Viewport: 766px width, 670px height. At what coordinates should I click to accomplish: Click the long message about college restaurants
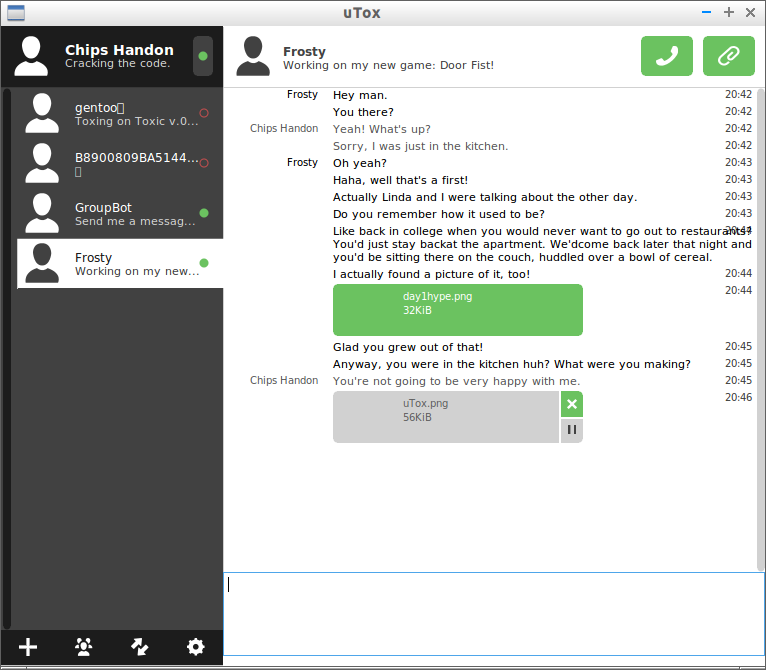coord(542,244)
